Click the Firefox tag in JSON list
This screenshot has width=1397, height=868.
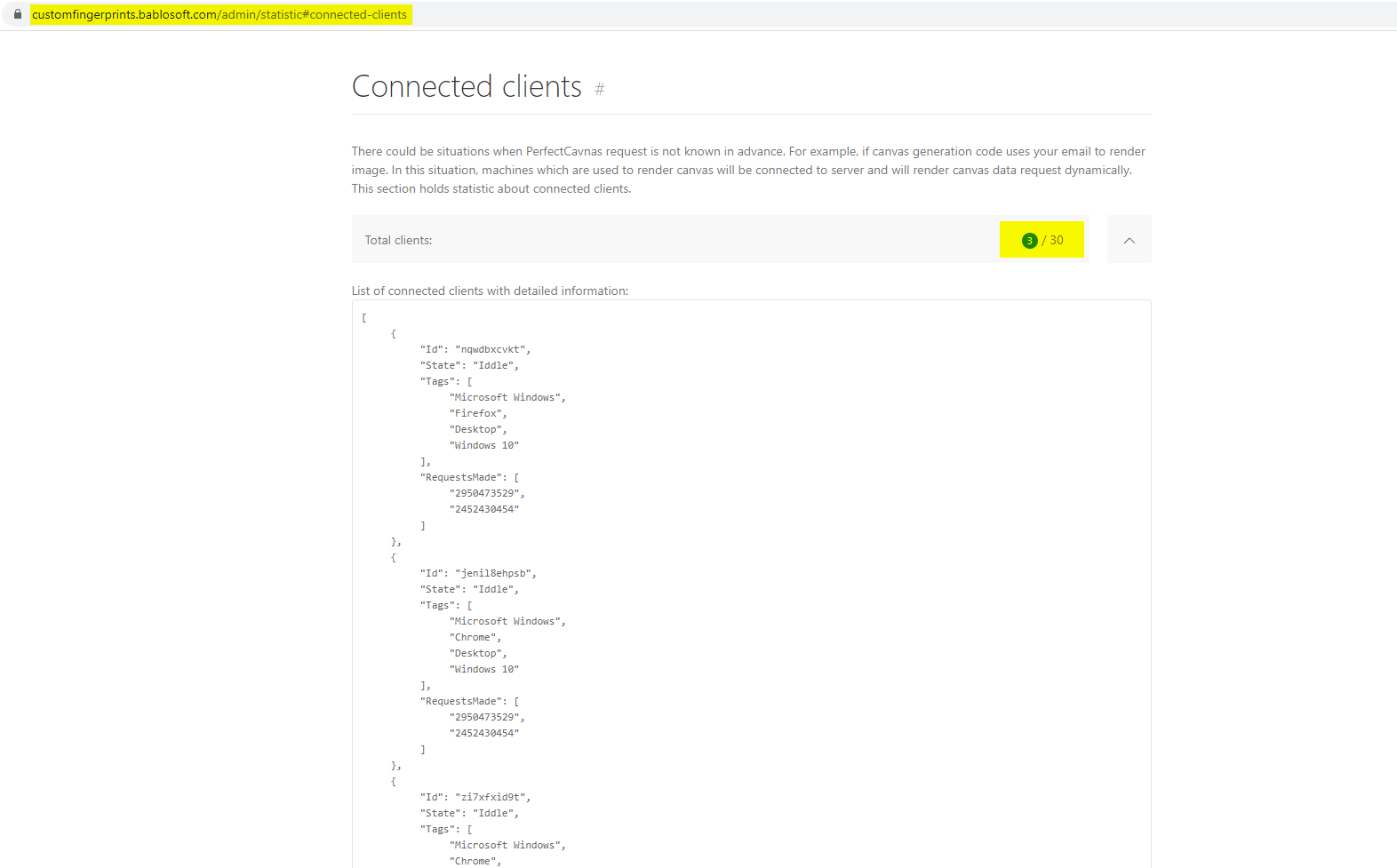(x=478, y=414)
